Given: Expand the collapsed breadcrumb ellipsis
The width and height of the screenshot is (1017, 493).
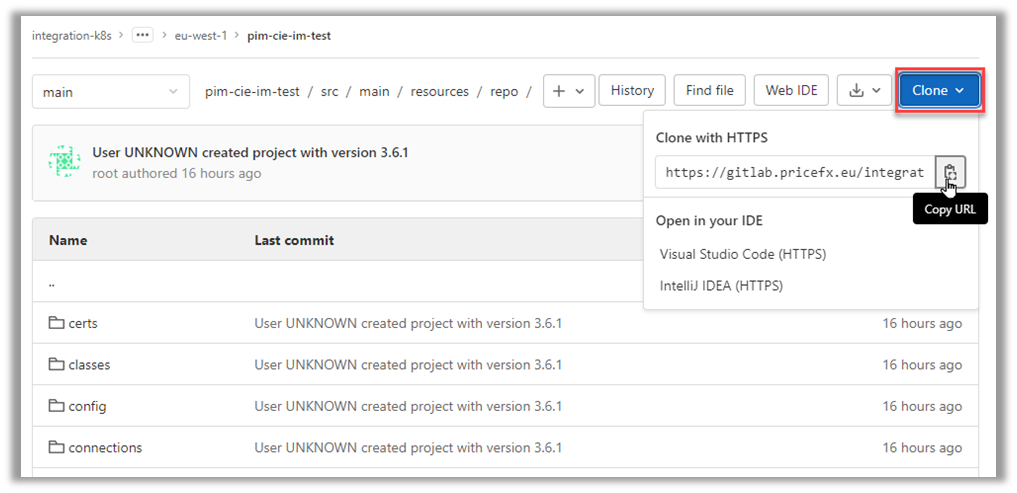Looking at the screenshot, I should (142, 35).
